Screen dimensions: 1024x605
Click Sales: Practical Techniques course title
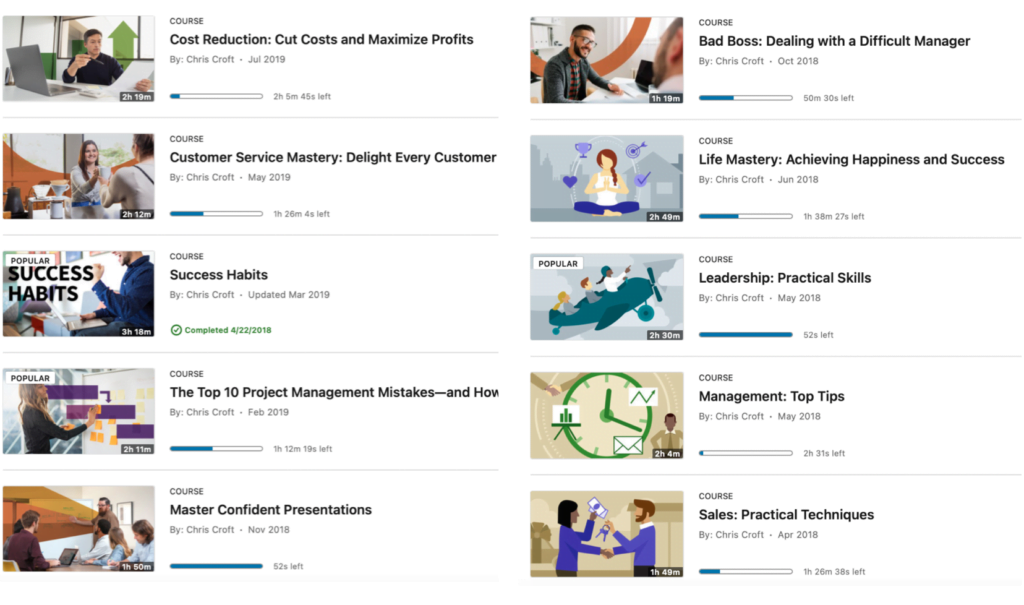(786, 515)
